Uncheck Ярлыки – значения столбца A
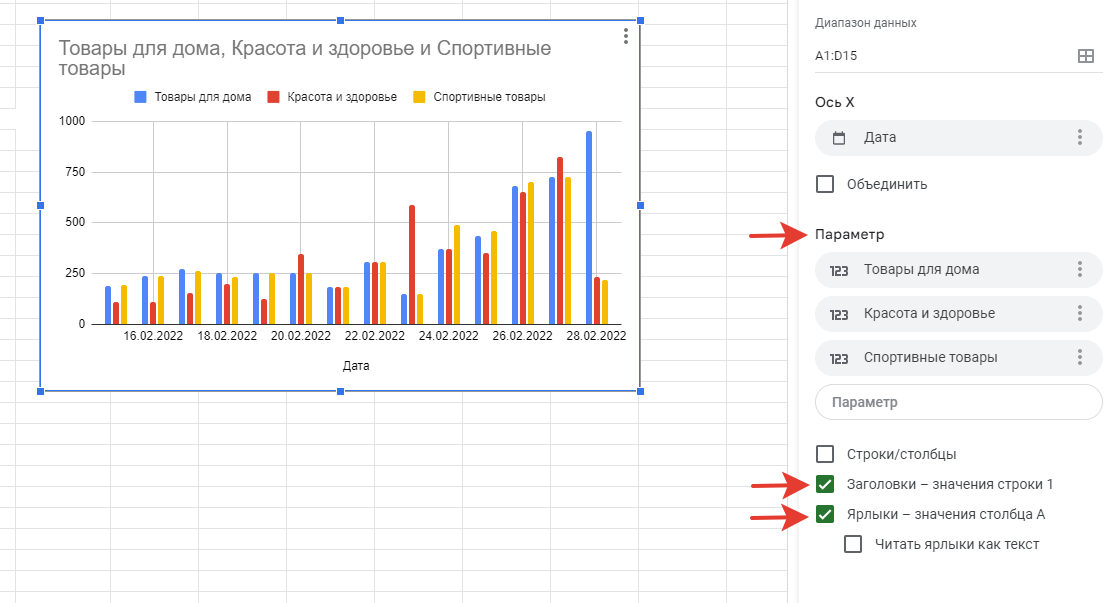1116x603 pixels. pyautogui.click(x=825, y=515)
